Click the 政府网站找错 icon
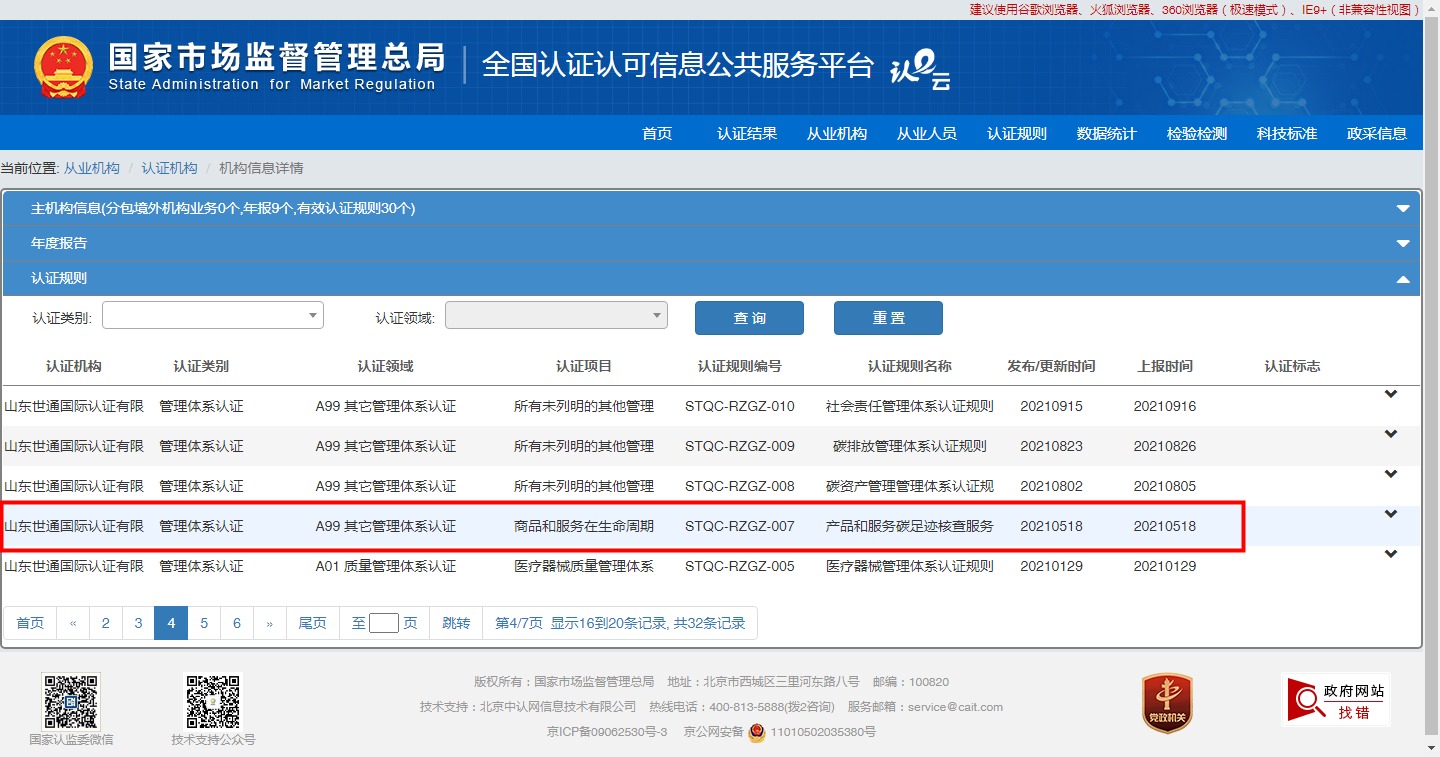The height and width of the screenshot is (757, 1440). pyautogui.click(x=1336, y=699)
